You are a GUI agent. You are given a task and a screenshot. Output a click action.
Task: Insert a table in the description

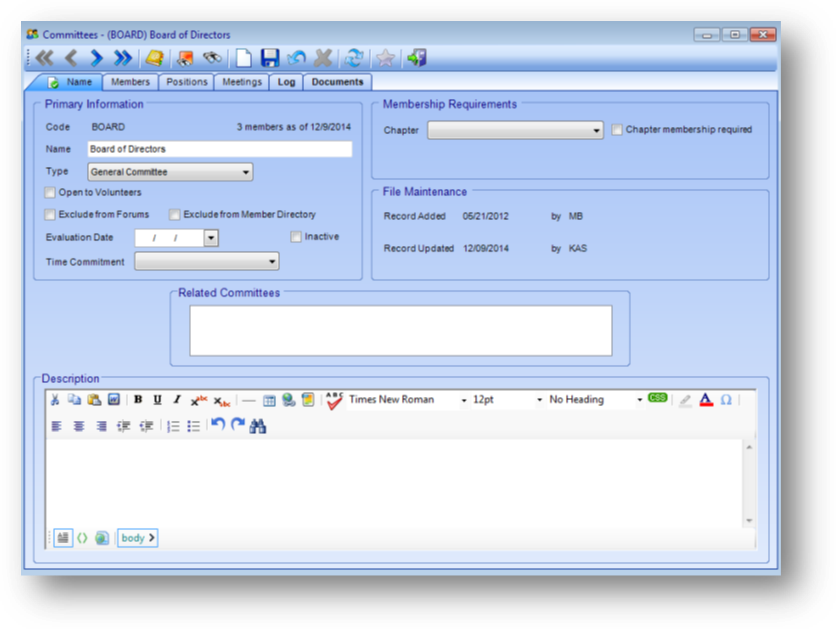point(269,400)
